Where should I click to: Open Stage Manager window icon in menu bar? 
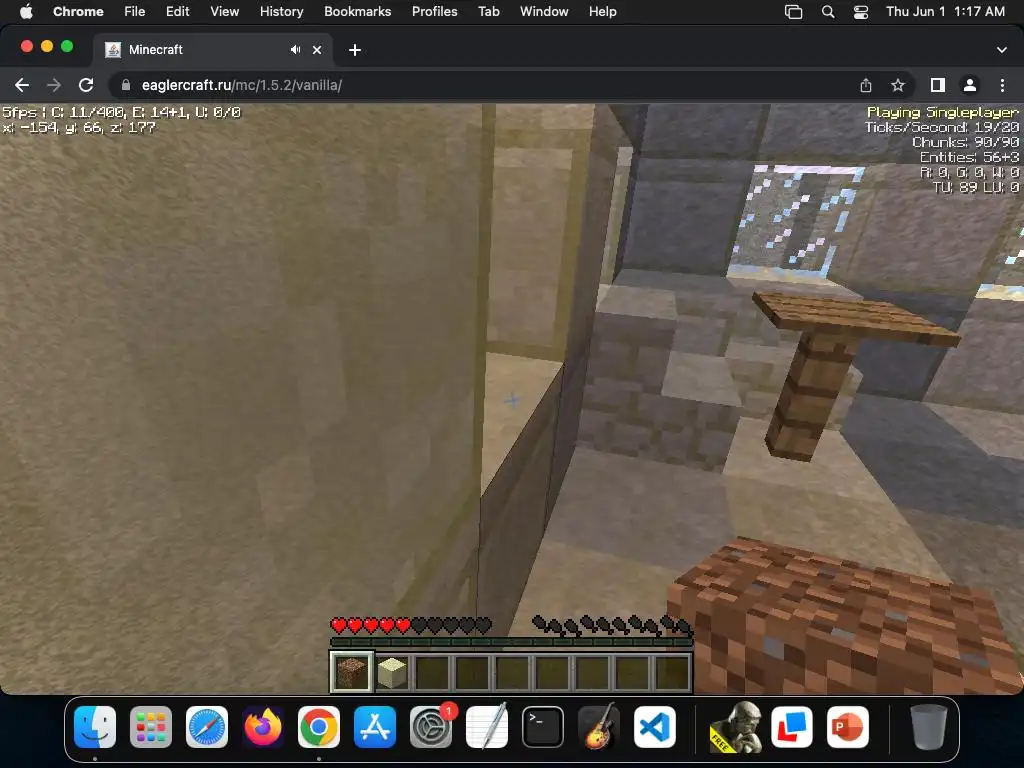point(793,12)
